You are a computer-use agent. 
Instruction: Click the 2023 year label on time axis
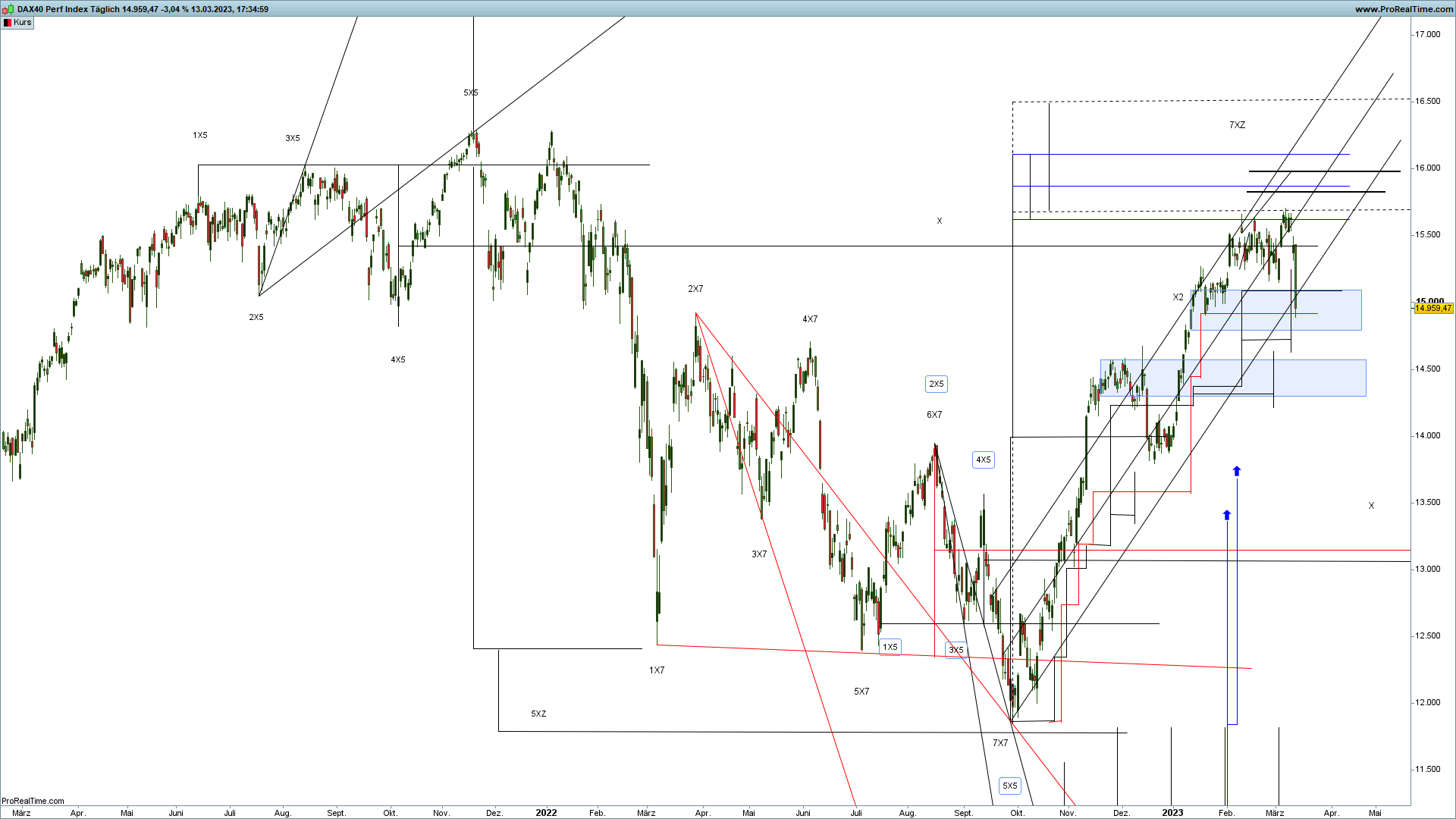click(1172, 813)
